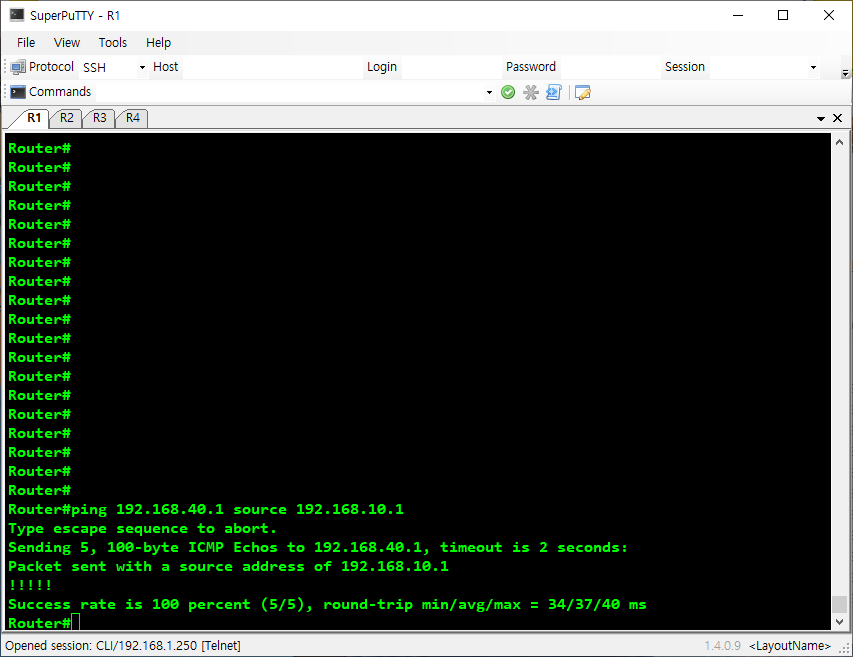
Task: Open the toolbar overflow arrow at right edge
Action: pyautogui.click(x=845, y=73)
